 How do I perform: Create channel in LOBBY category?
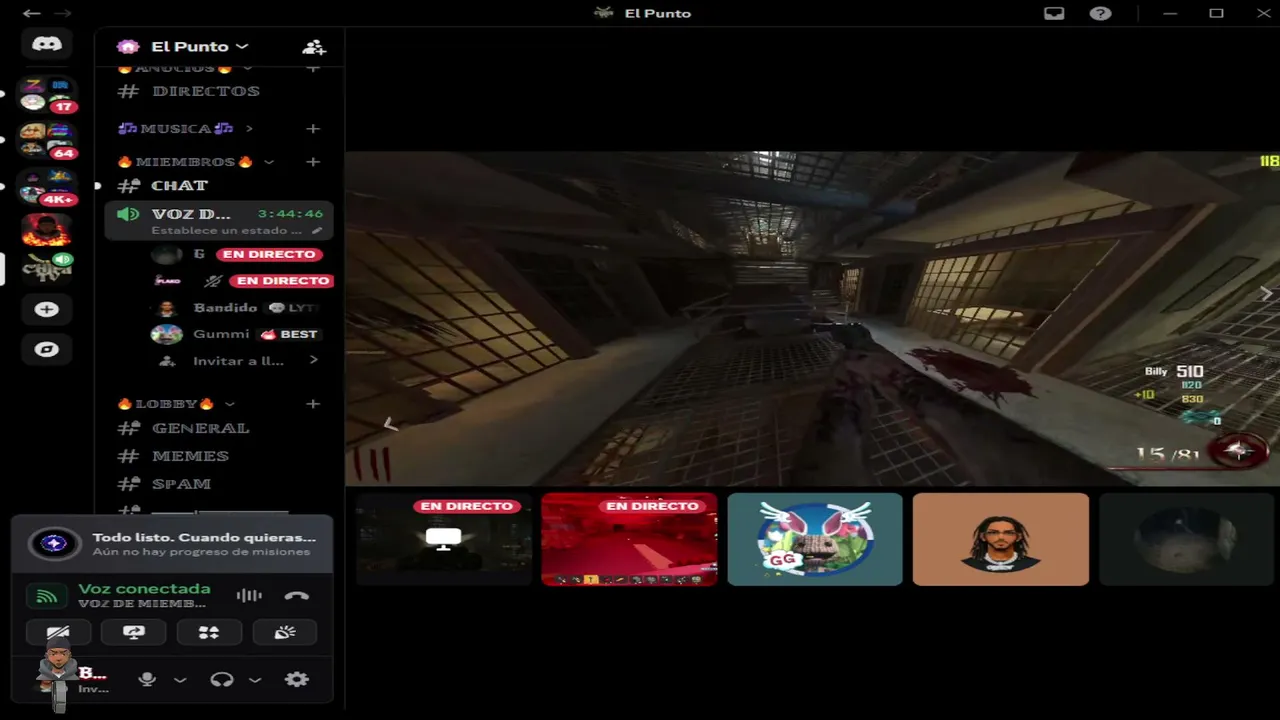point(313,403)
